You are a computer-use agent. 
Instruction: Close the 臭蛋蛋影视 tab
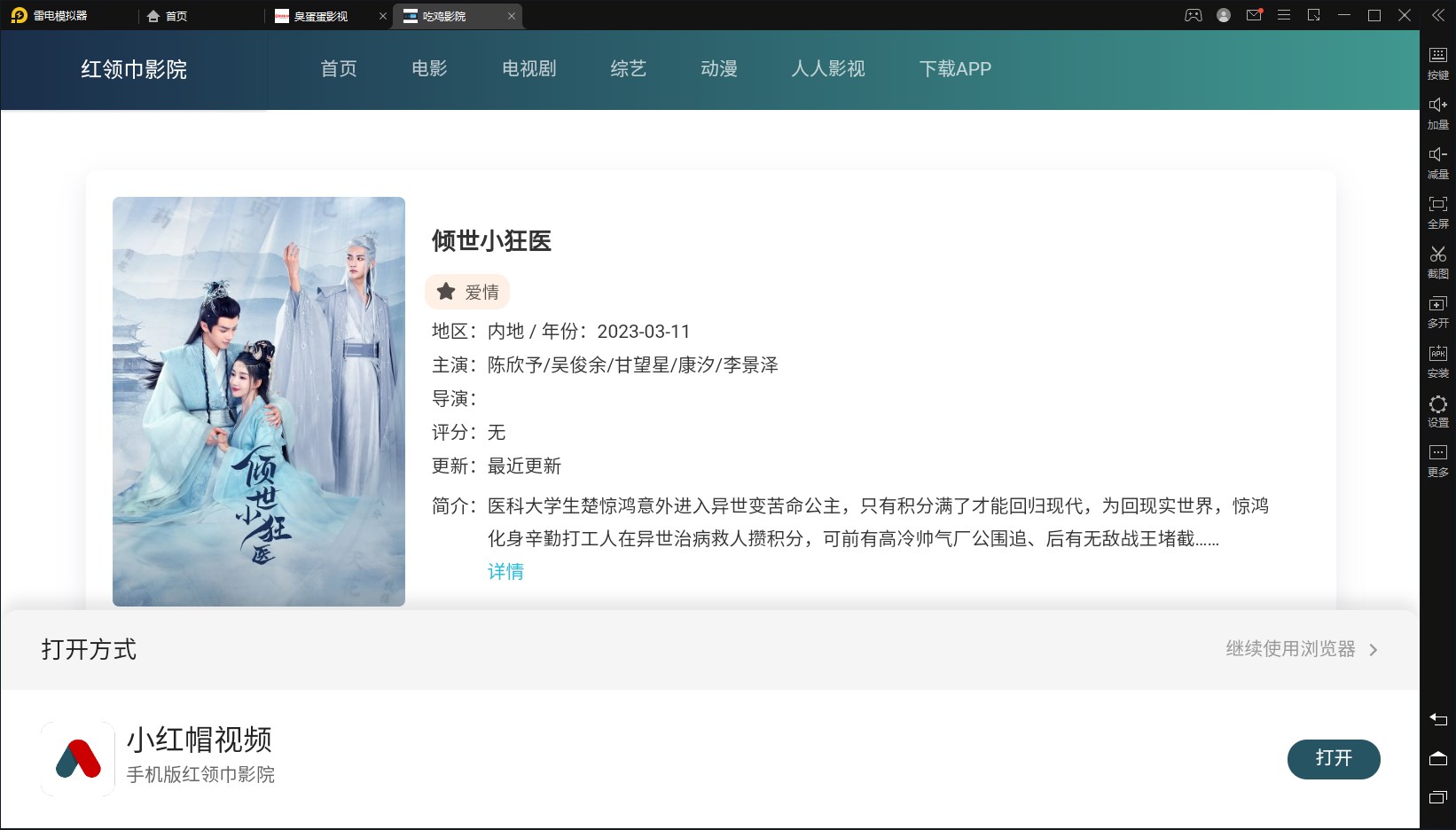(x=383, y=16)
